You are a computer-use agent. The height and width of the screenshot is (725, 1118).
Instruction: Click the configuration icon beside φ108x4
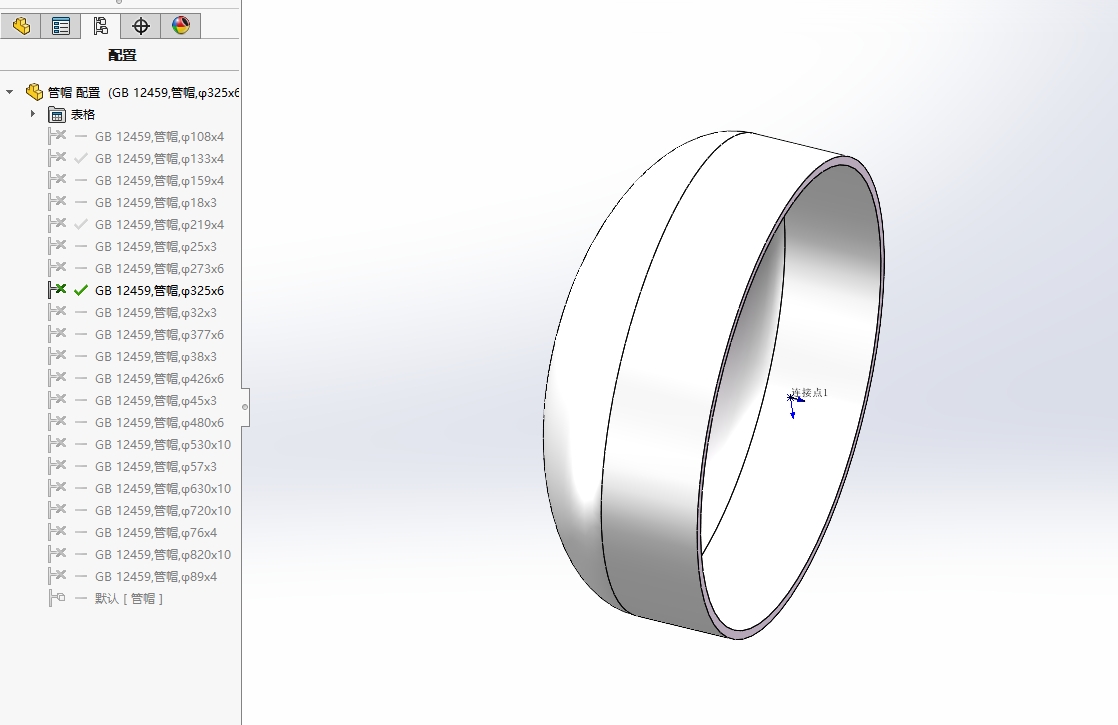click(57, 135)
